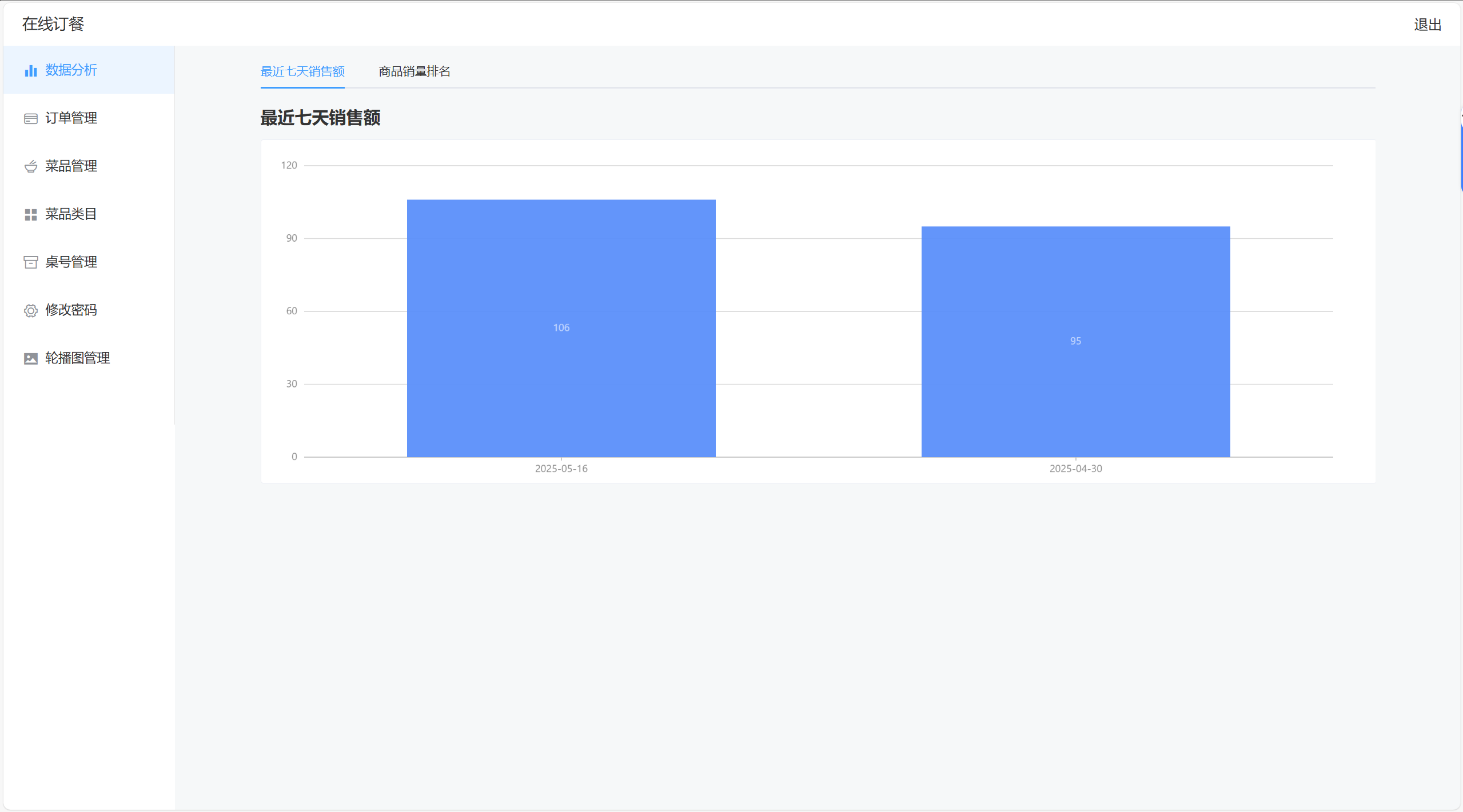Go to 菜品类目 in the sidebar

pyautogui.click(x=71, y=214)
